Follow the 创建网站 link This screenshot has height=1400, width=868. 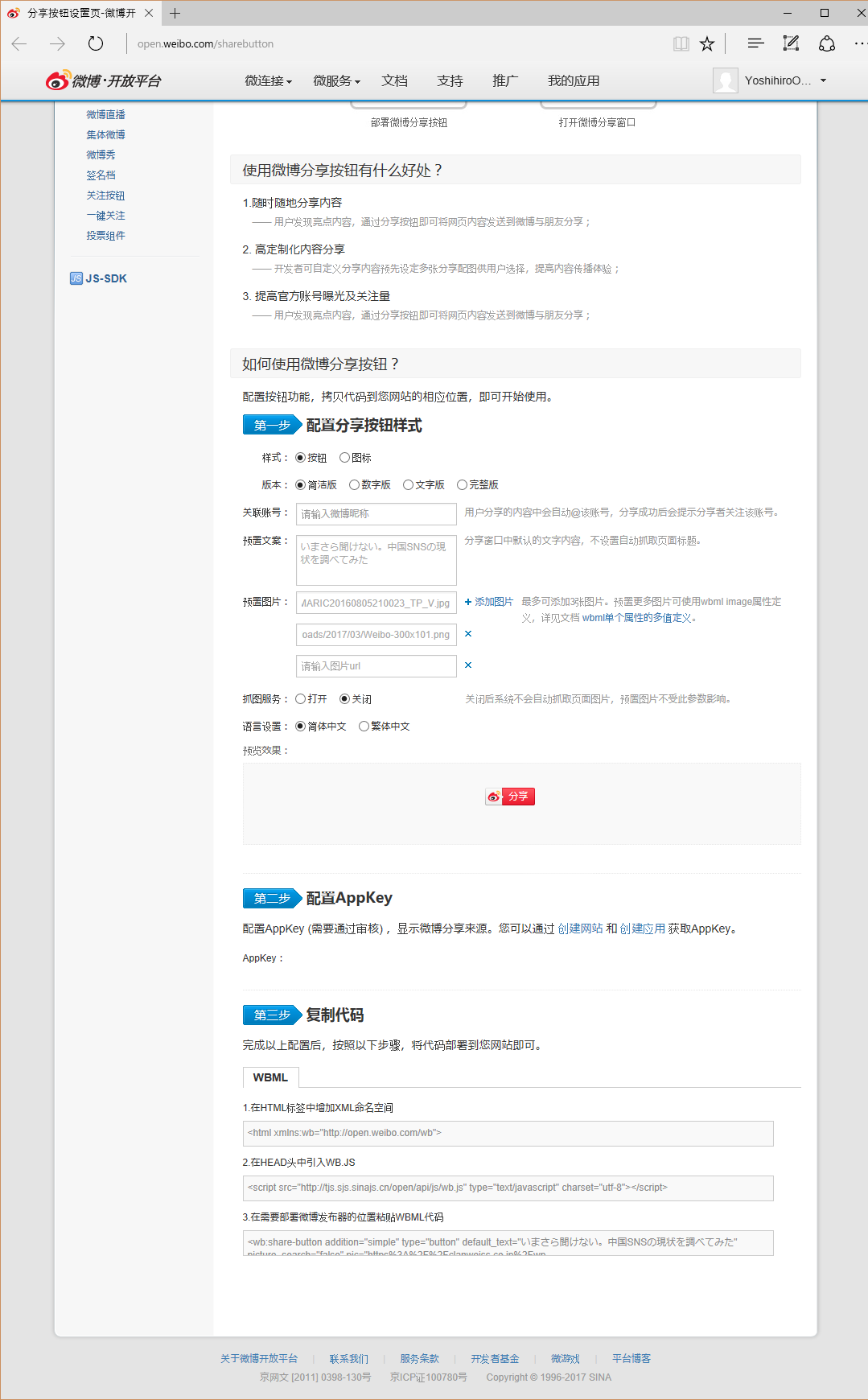[580, 929]
